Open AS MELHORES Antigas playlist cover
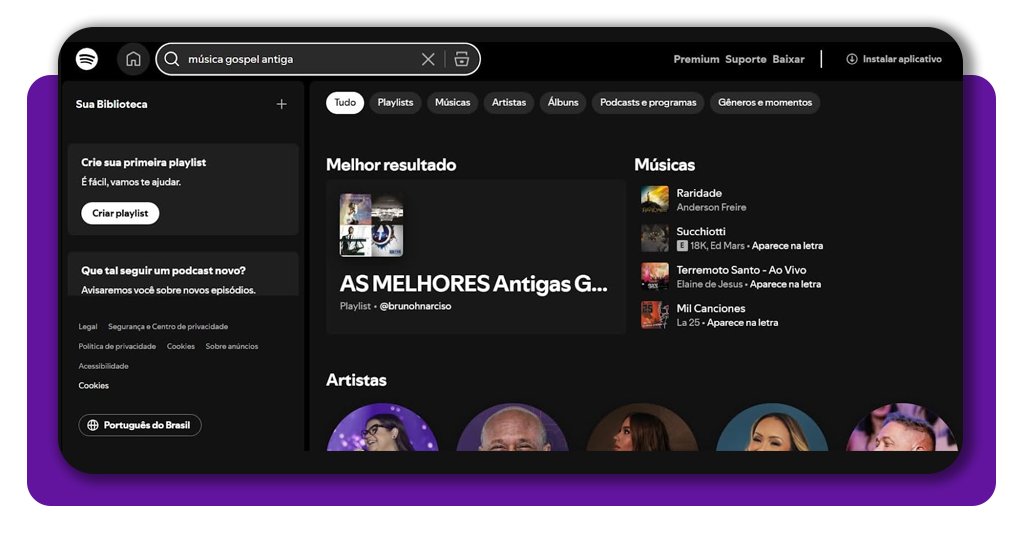1024x536 pixels. pos(372,225)
